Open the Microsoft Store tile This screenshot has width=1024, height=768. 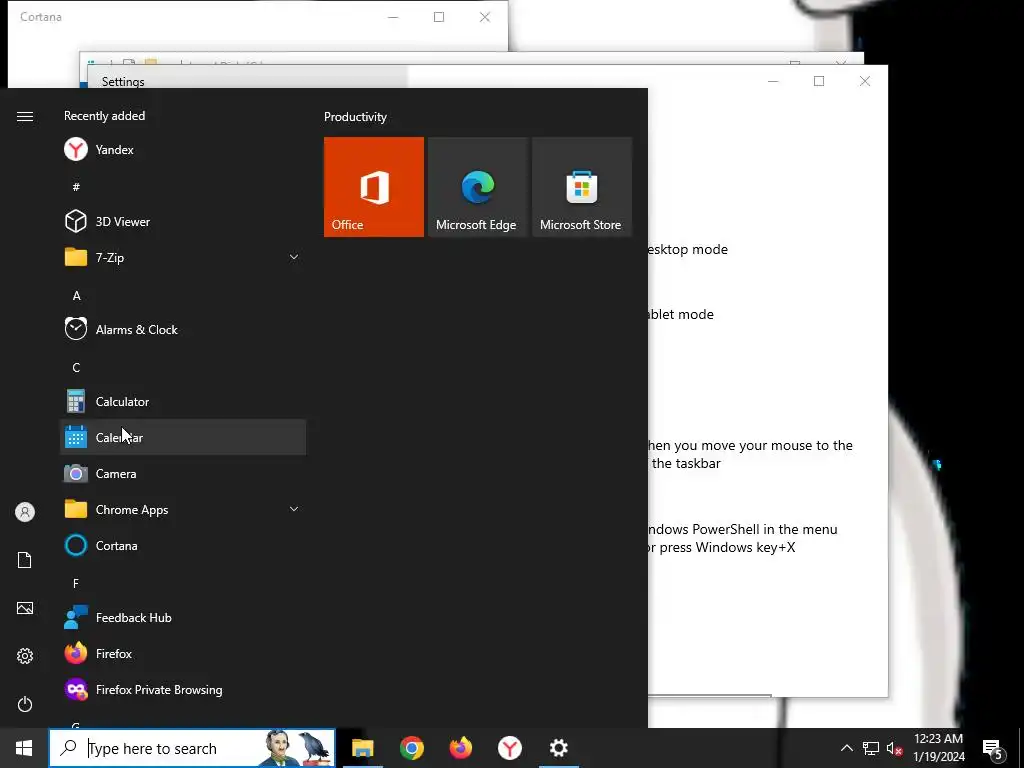click(582, 187)
